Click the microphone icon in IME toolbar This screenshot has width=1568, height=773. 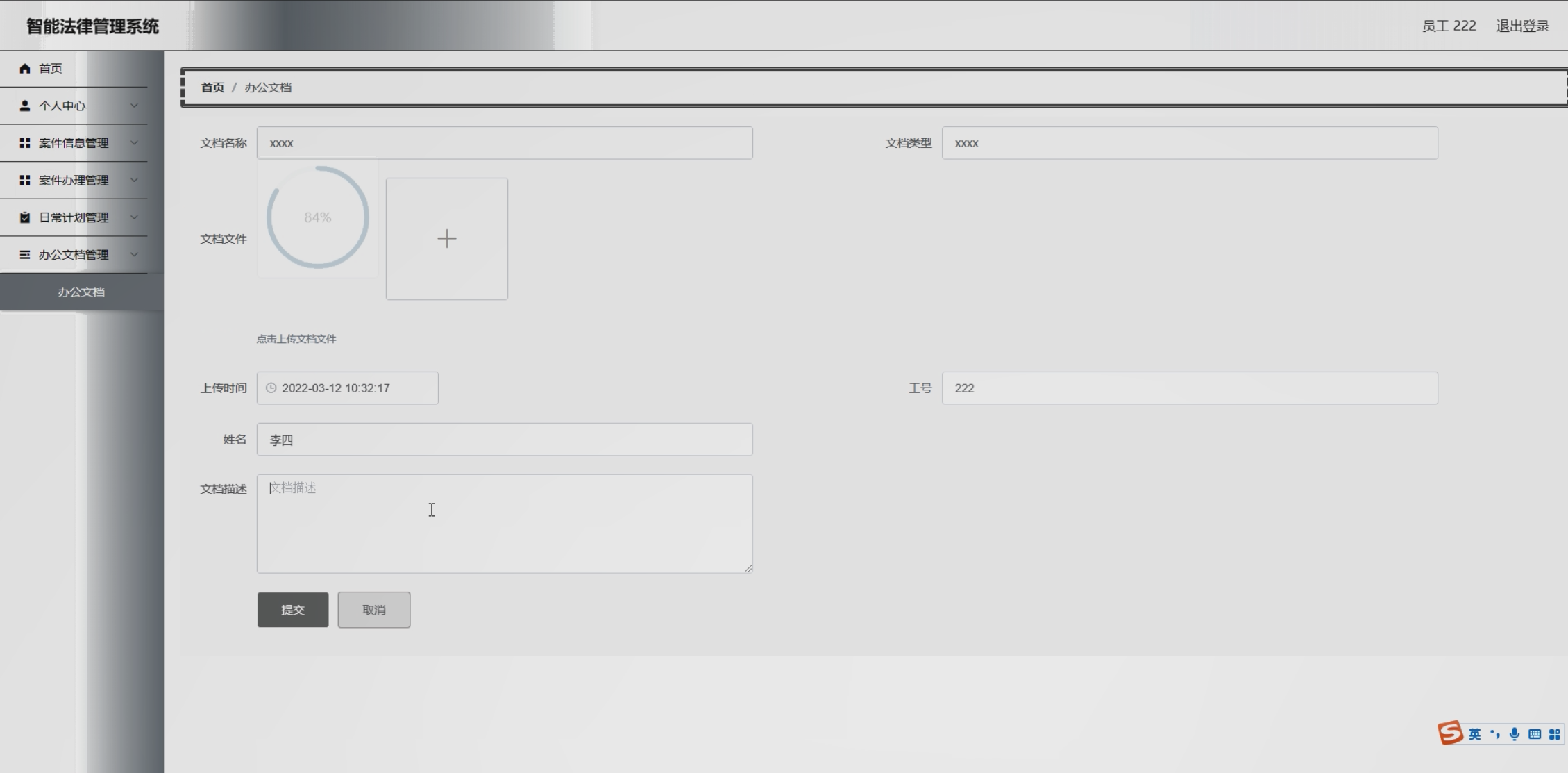click(1515, 734)
